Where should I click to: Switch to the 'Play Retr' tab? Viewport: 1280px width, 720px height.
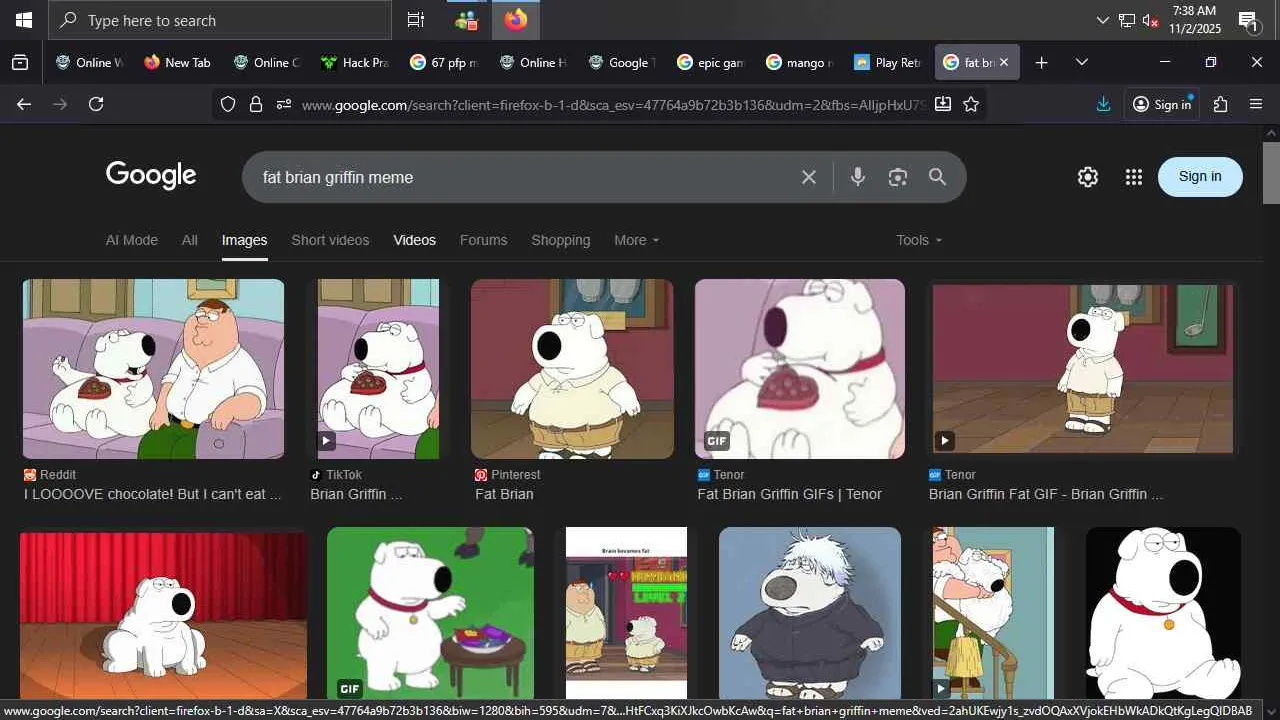coord(888,62)
